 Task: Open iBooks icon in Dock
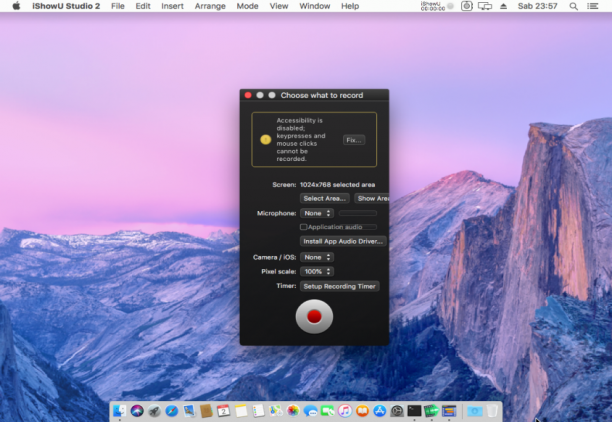(362, 411)
